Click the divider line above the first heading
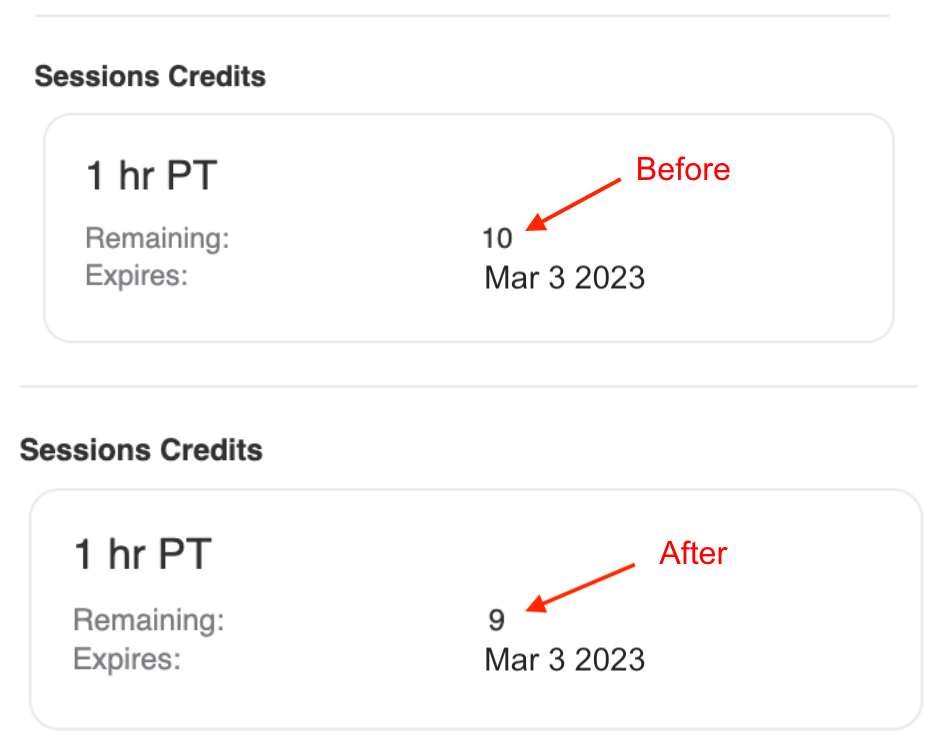The height and width of the screenshot is (742, 936). 462,16
